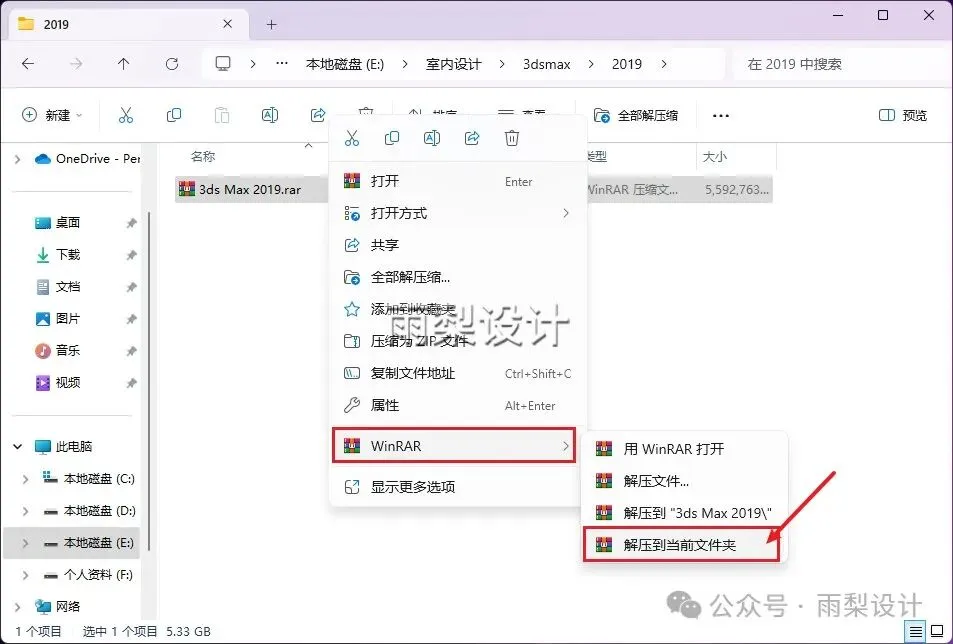Screen dimensions: 953x644
Task: Select 共享 in the context menu
Action: [458, 245]
